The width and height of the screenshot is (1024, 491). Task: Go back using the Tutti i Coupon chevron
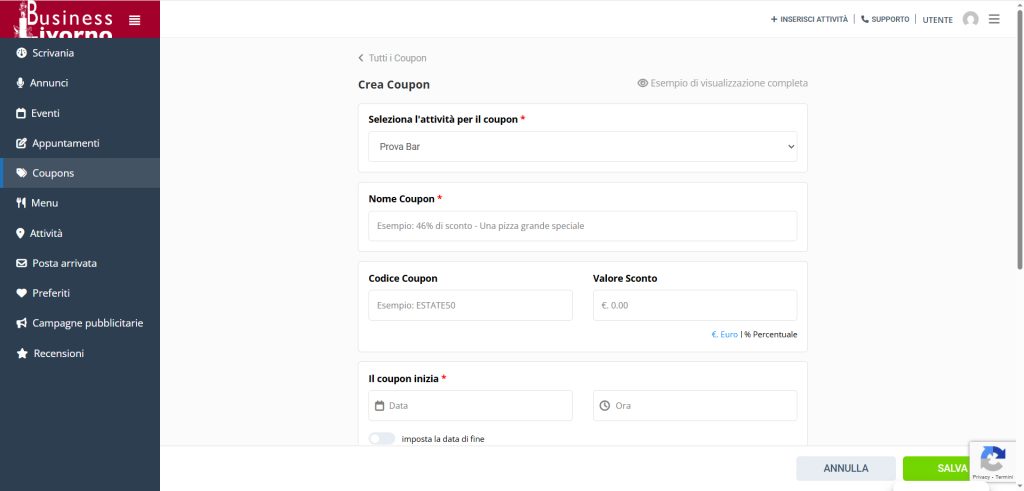(x=362, y=58)
